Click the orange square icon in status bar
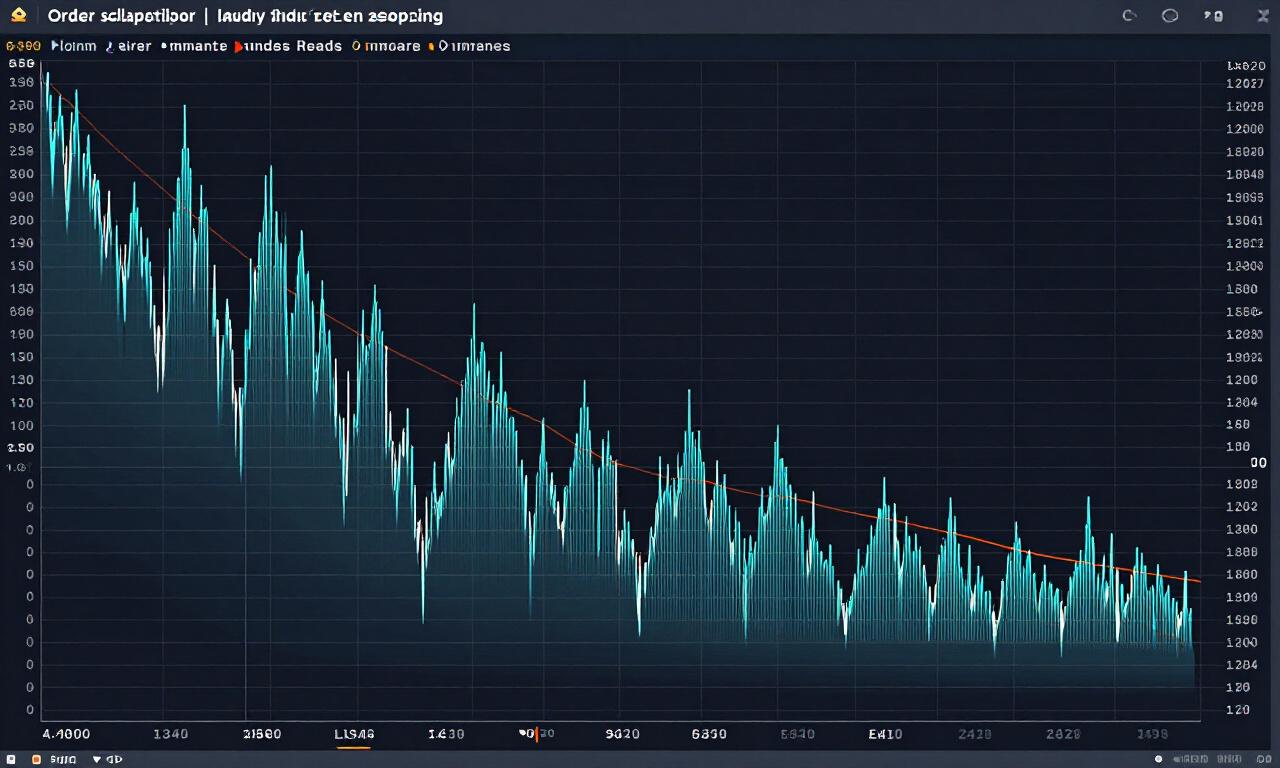This screenshot has height=768, width=1280. click(37, 760)
